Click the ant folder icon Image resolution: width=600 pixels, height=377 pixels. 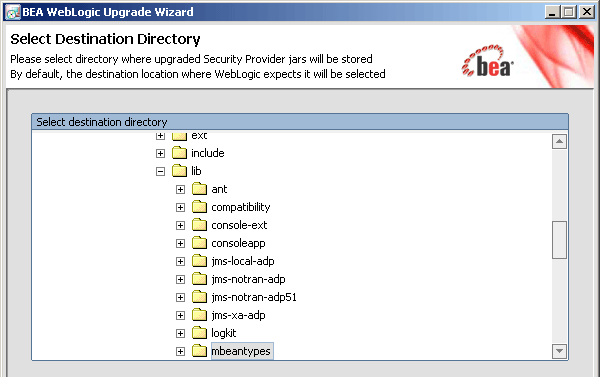pos(199,189)
